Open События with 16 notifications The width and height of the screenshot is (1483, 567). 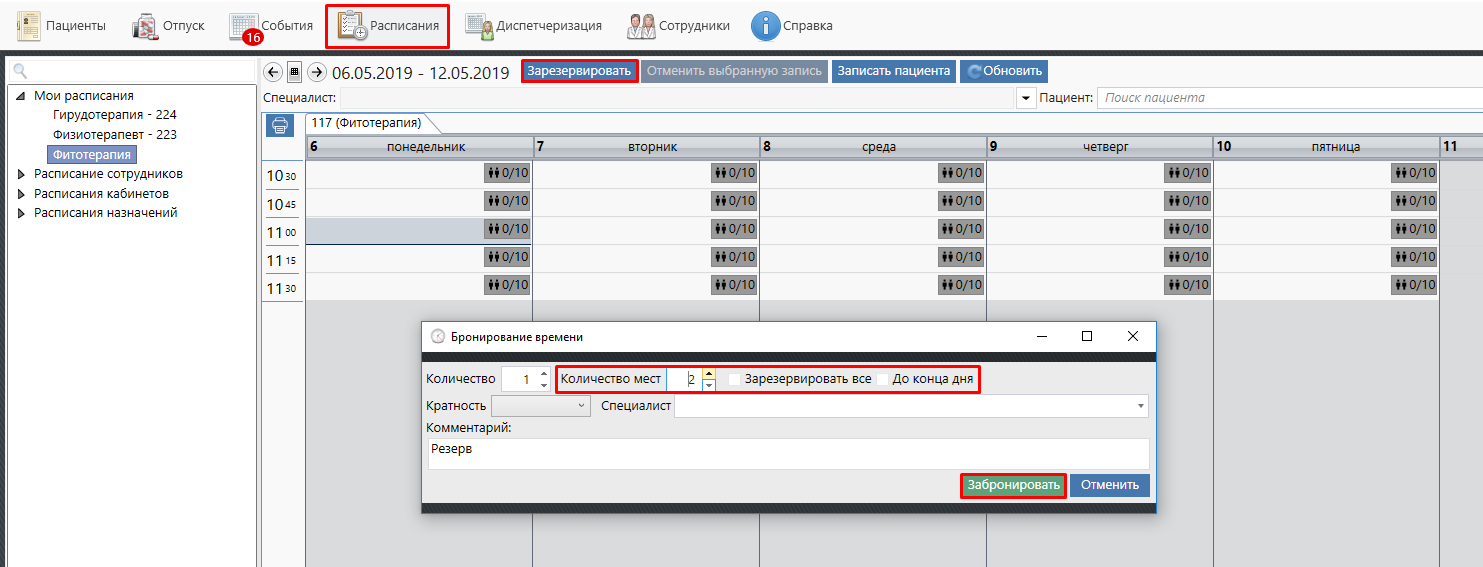[271, 26]
